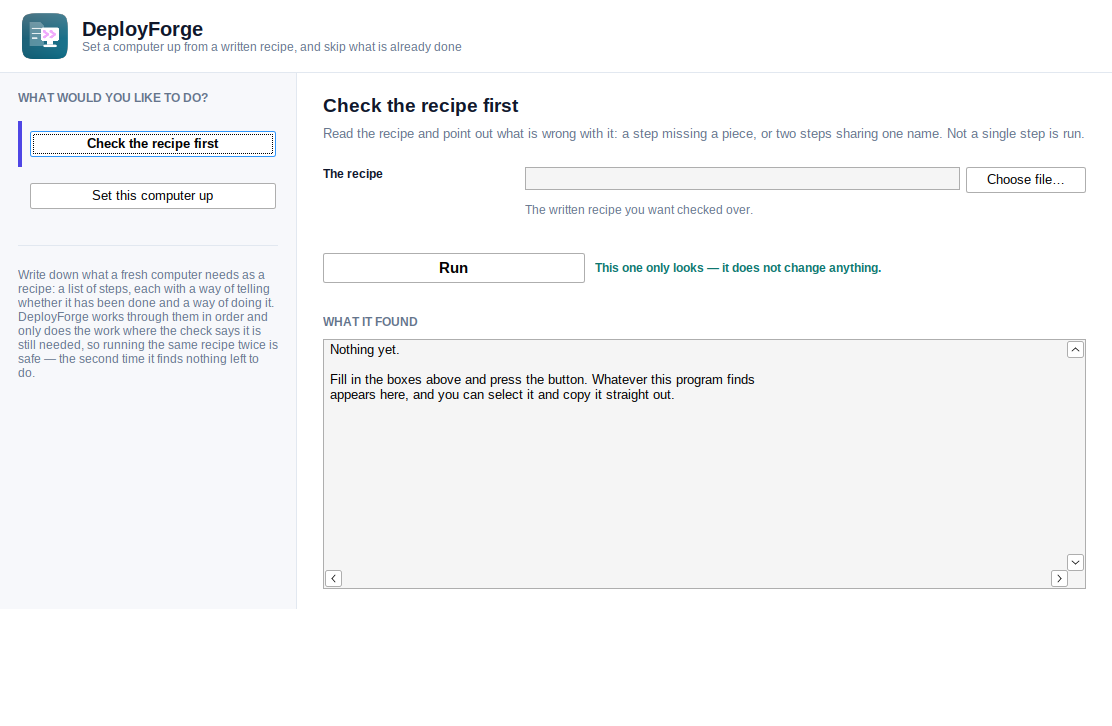Click the 'WHAT IT FOUND' heading
This screenshot has height=726, width=1112.
(x=370, y=322)
